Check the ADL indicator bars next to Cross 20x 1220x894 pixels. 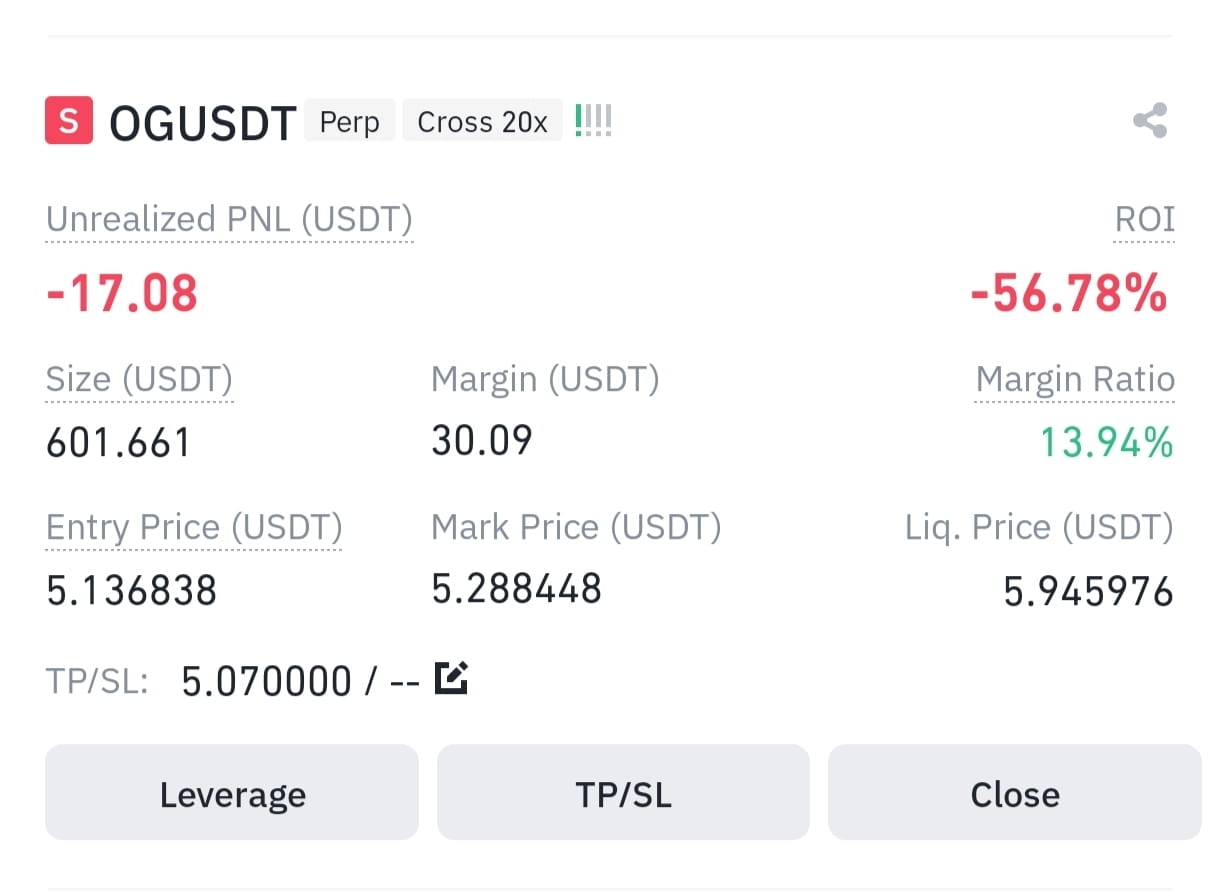coord(593,122)
